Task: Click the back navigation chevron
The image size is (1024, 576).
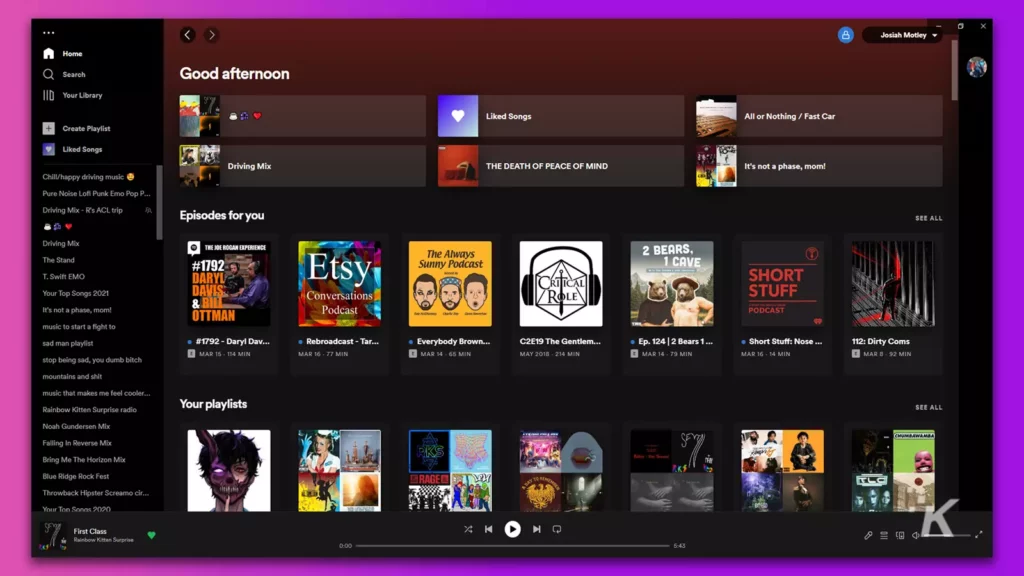Action: click(x=187, y=34)
